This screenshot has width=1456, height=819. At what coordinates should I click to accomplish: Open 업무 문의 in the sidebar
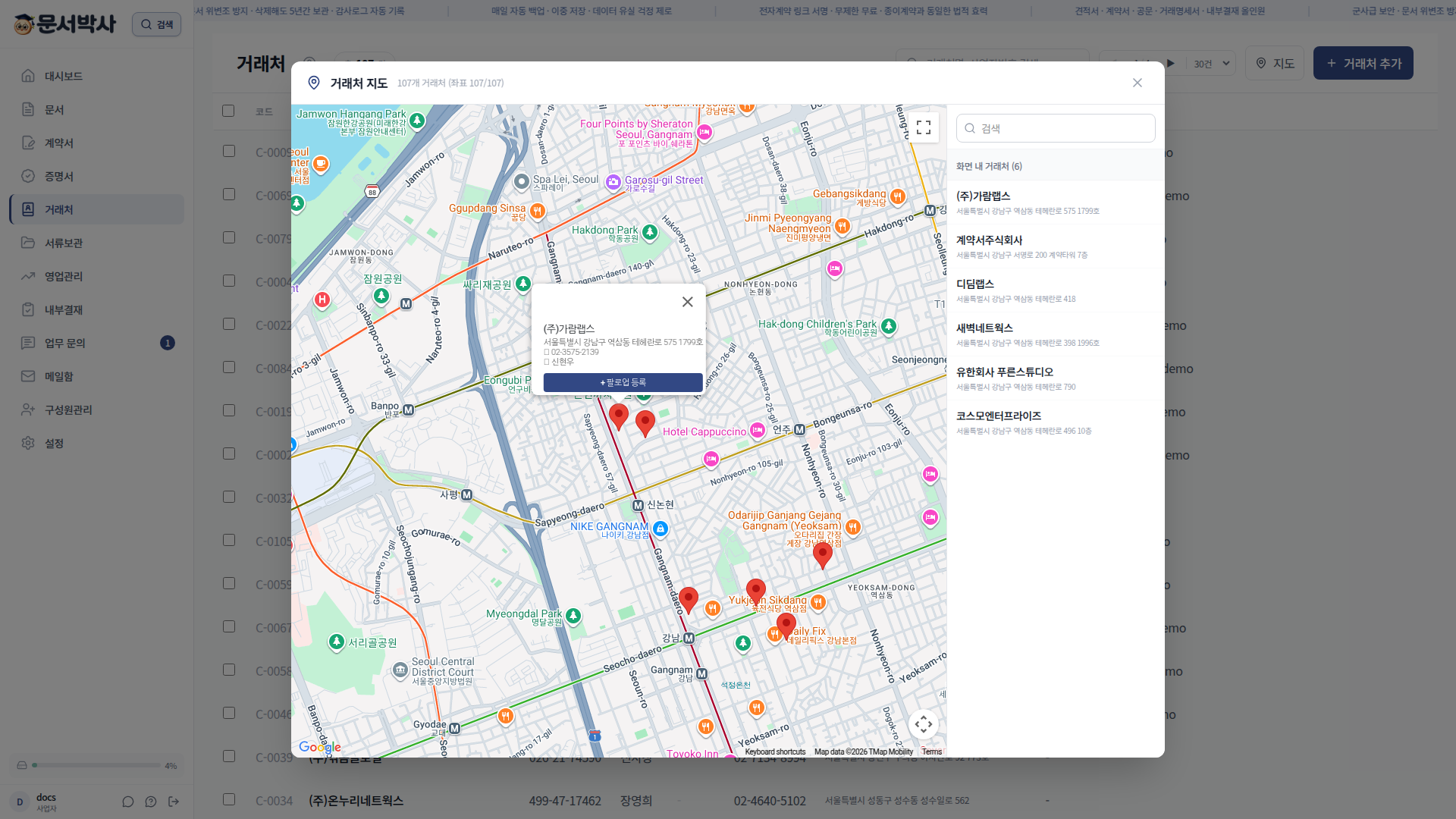96,343
